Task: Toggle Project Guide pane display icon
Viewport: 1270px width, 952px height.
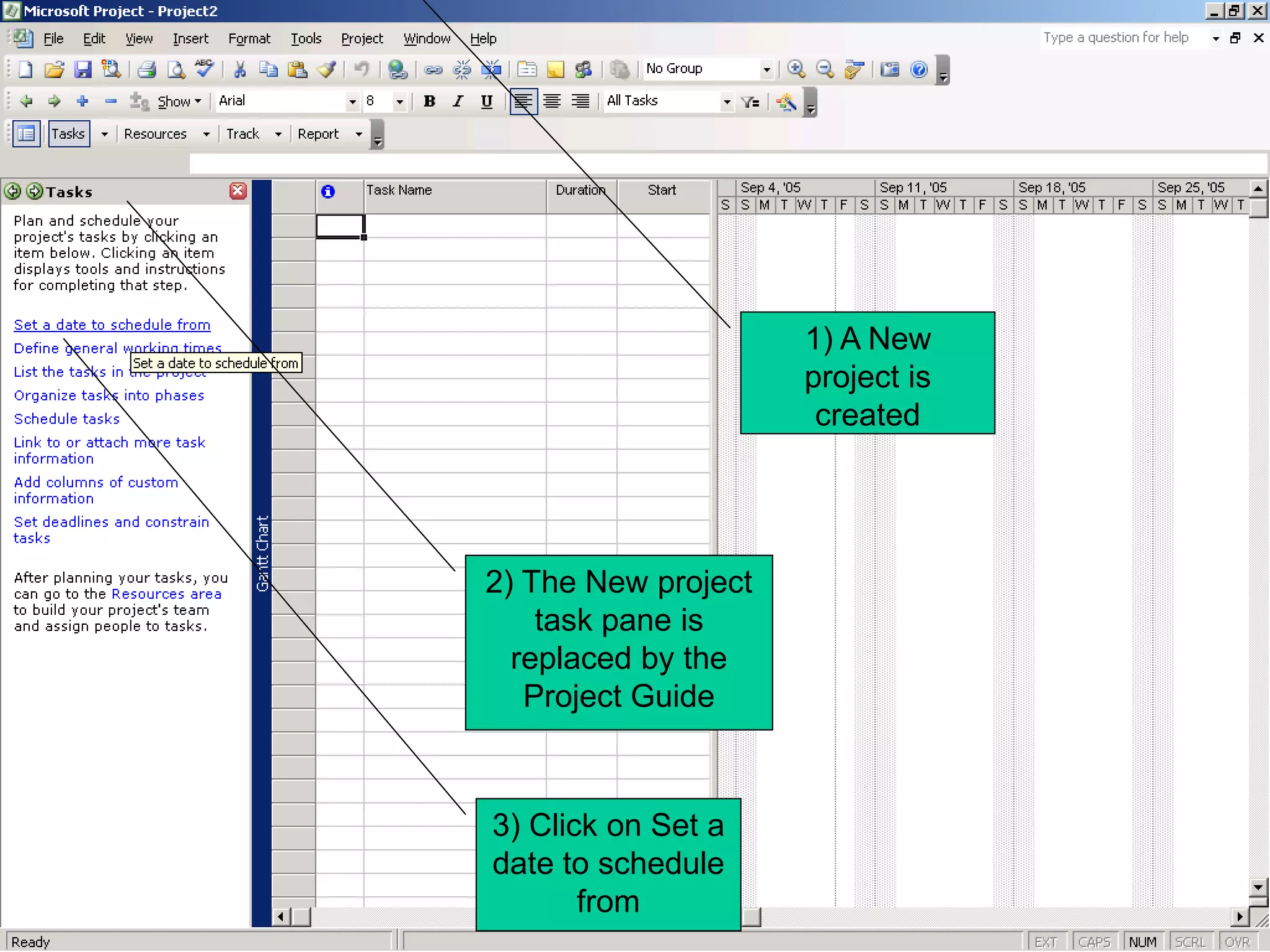Action: (26, 134)
